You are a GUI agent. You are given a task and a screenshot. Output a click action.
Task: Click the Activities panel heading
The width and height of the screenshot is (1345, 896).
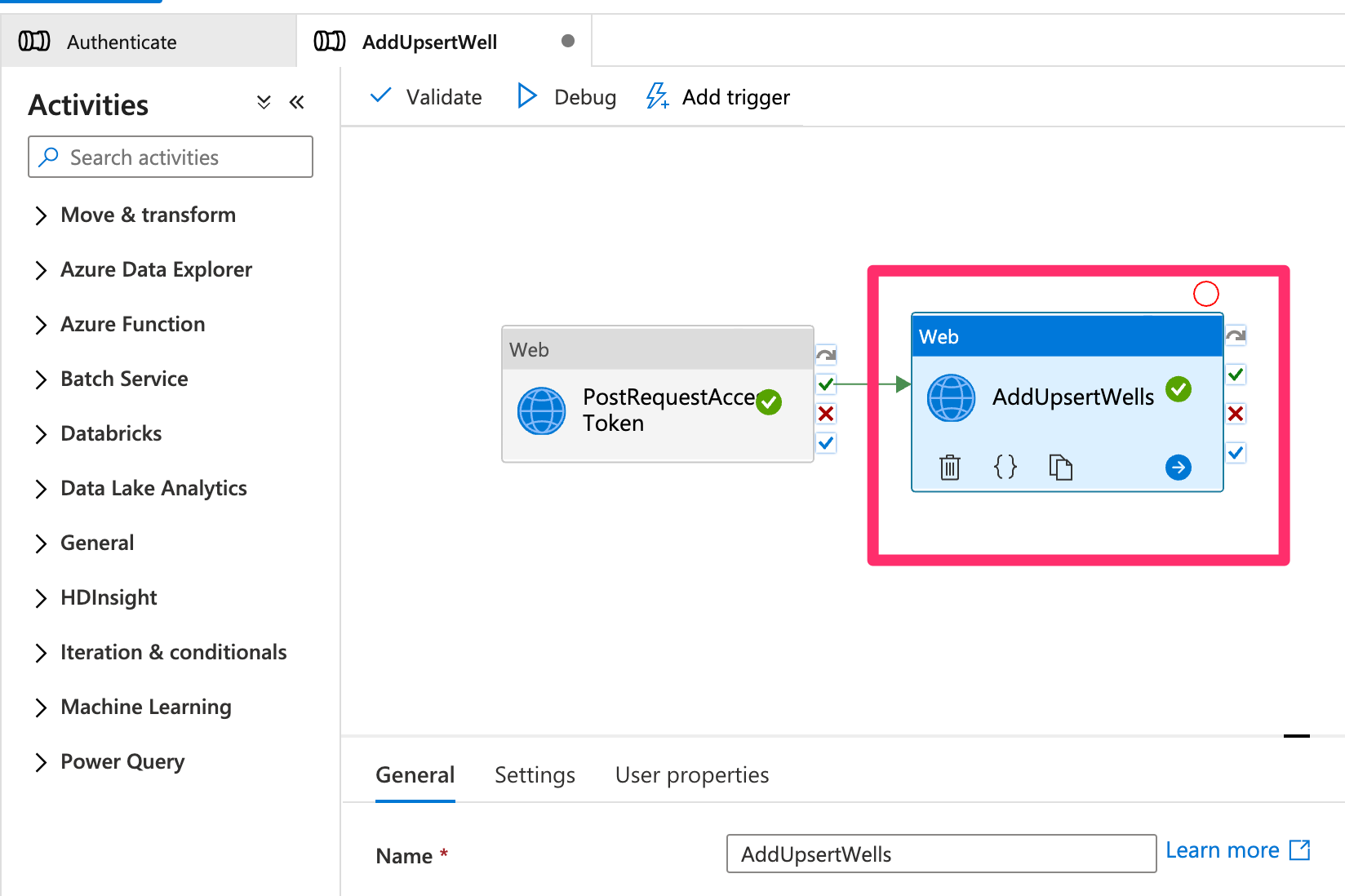coord(88,104)
